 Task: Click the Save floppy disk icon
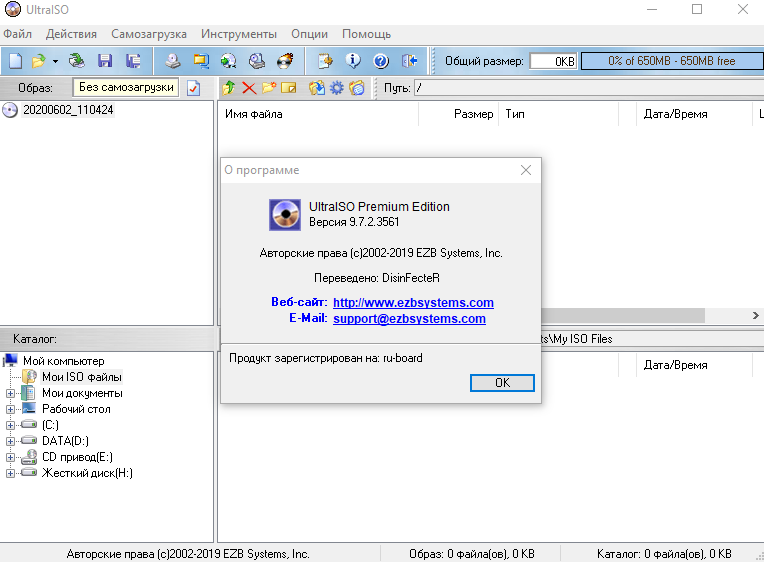[x=105, y=61]
